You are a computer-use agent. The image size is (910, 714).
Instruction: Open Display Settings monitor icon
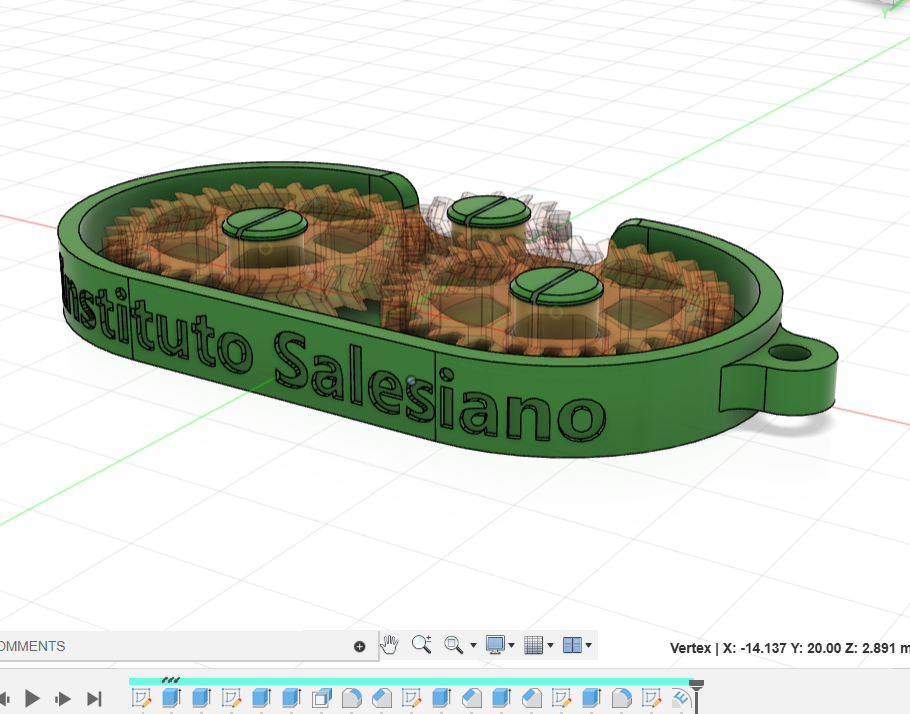(495, 646)
